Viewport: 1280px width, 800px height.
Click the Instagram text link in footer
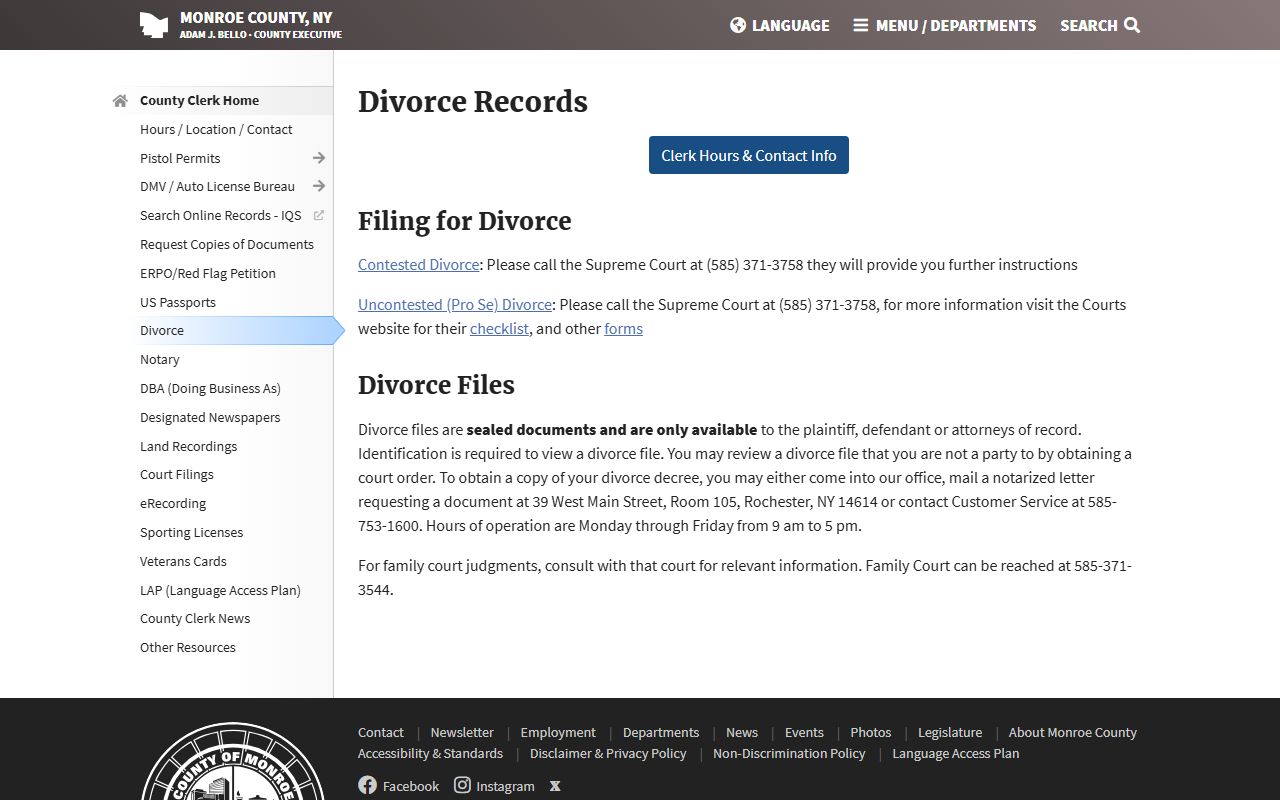[505, 786]
